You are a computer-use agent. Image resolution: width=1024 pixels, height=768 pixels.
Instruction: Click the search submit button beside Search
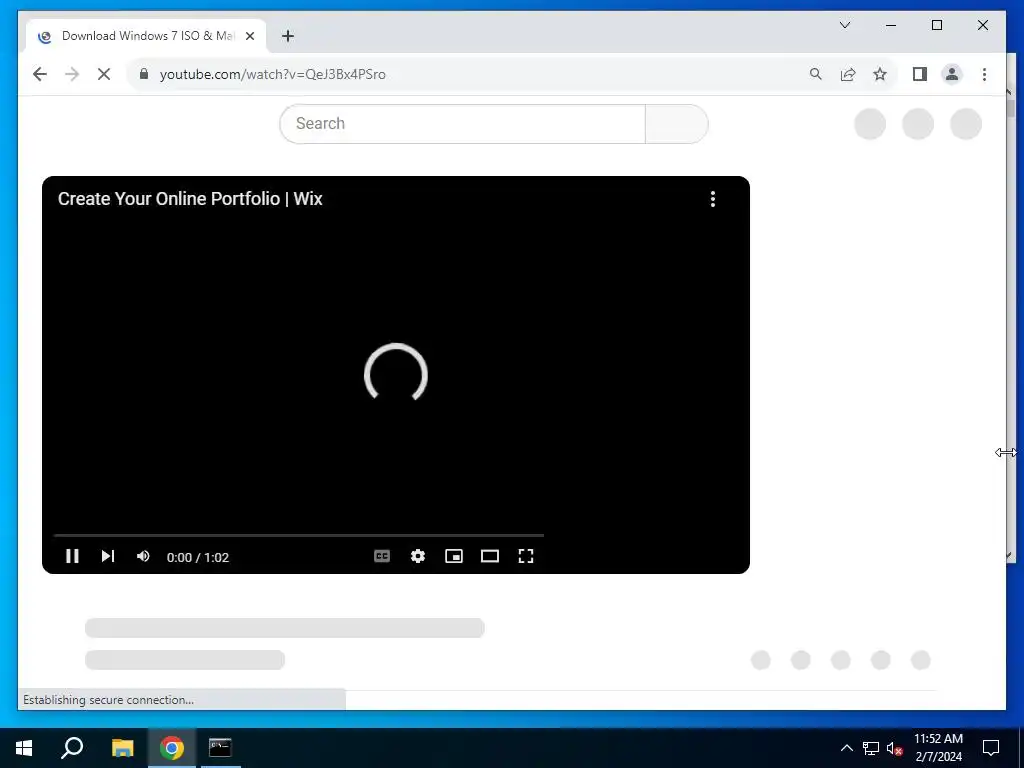(677, 123)
